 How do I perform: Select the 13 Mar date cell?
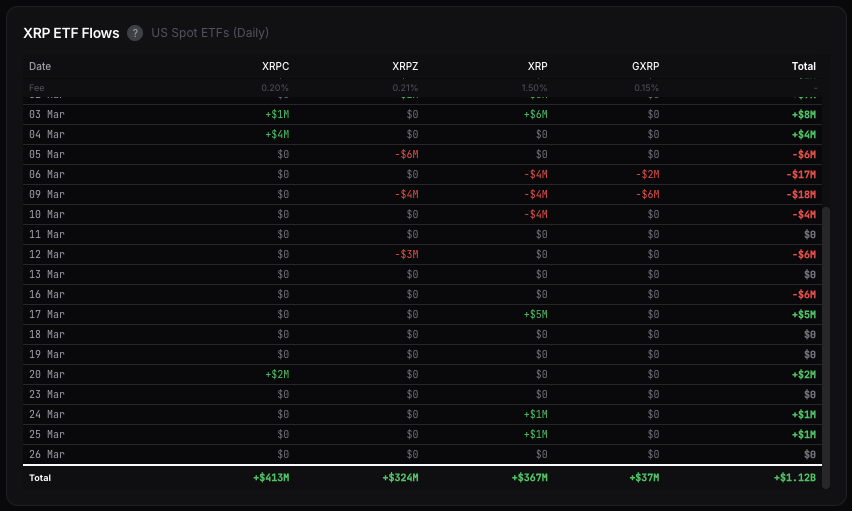coord(47,275)
